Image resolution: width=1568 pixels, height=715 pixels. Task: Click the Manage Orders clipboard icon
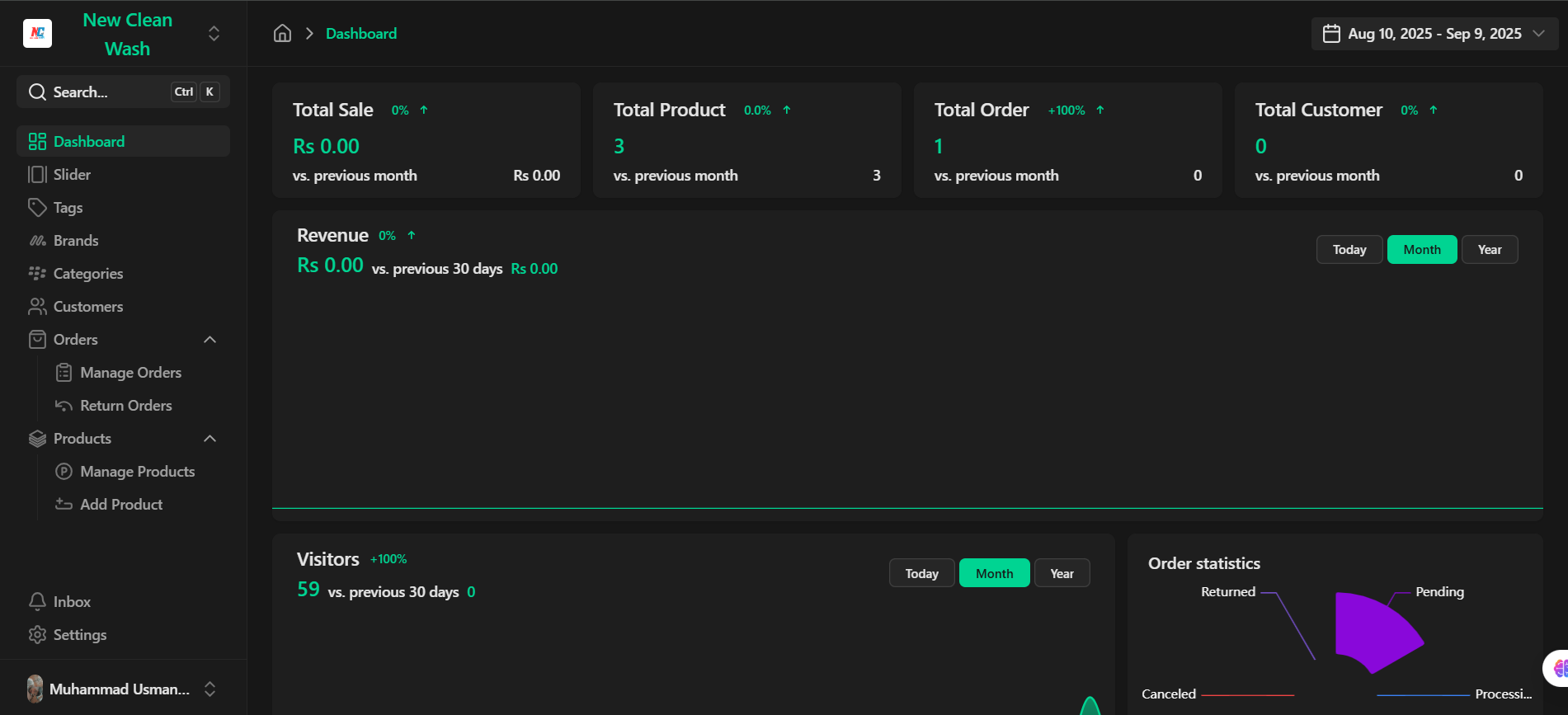pos(64,372)
